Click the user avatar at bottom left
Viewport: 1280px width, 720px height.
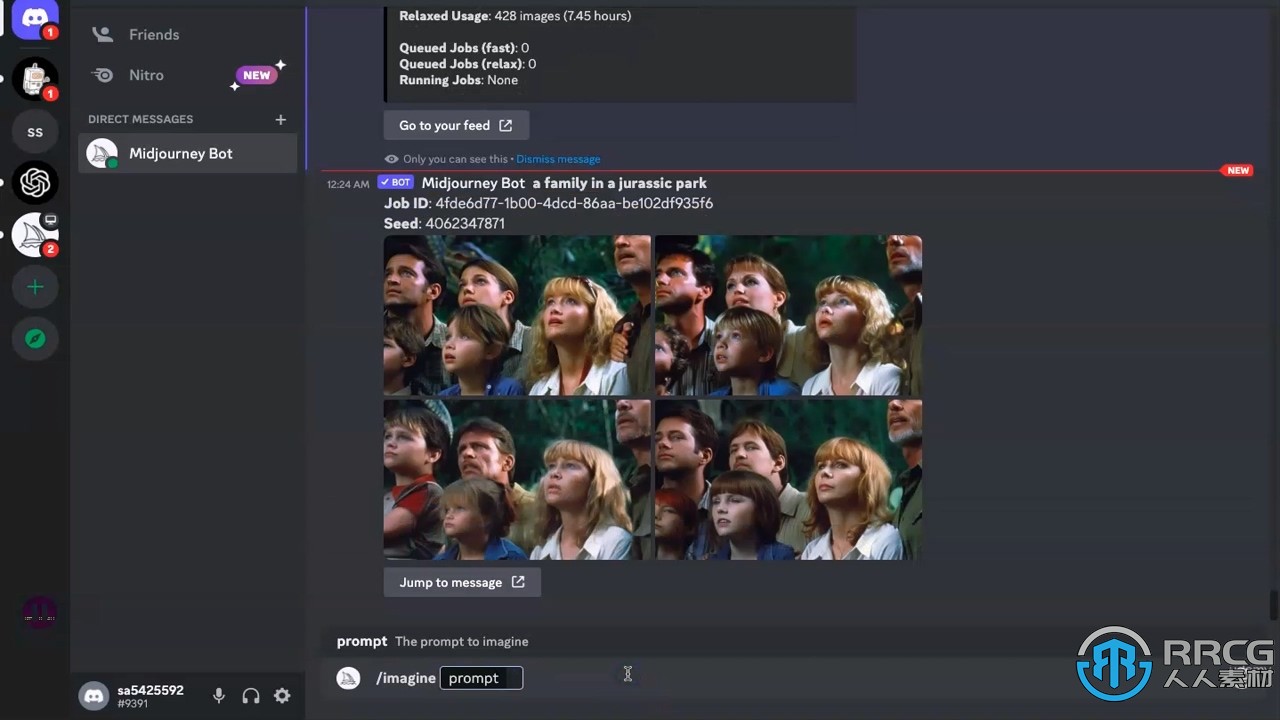point(94,696)
